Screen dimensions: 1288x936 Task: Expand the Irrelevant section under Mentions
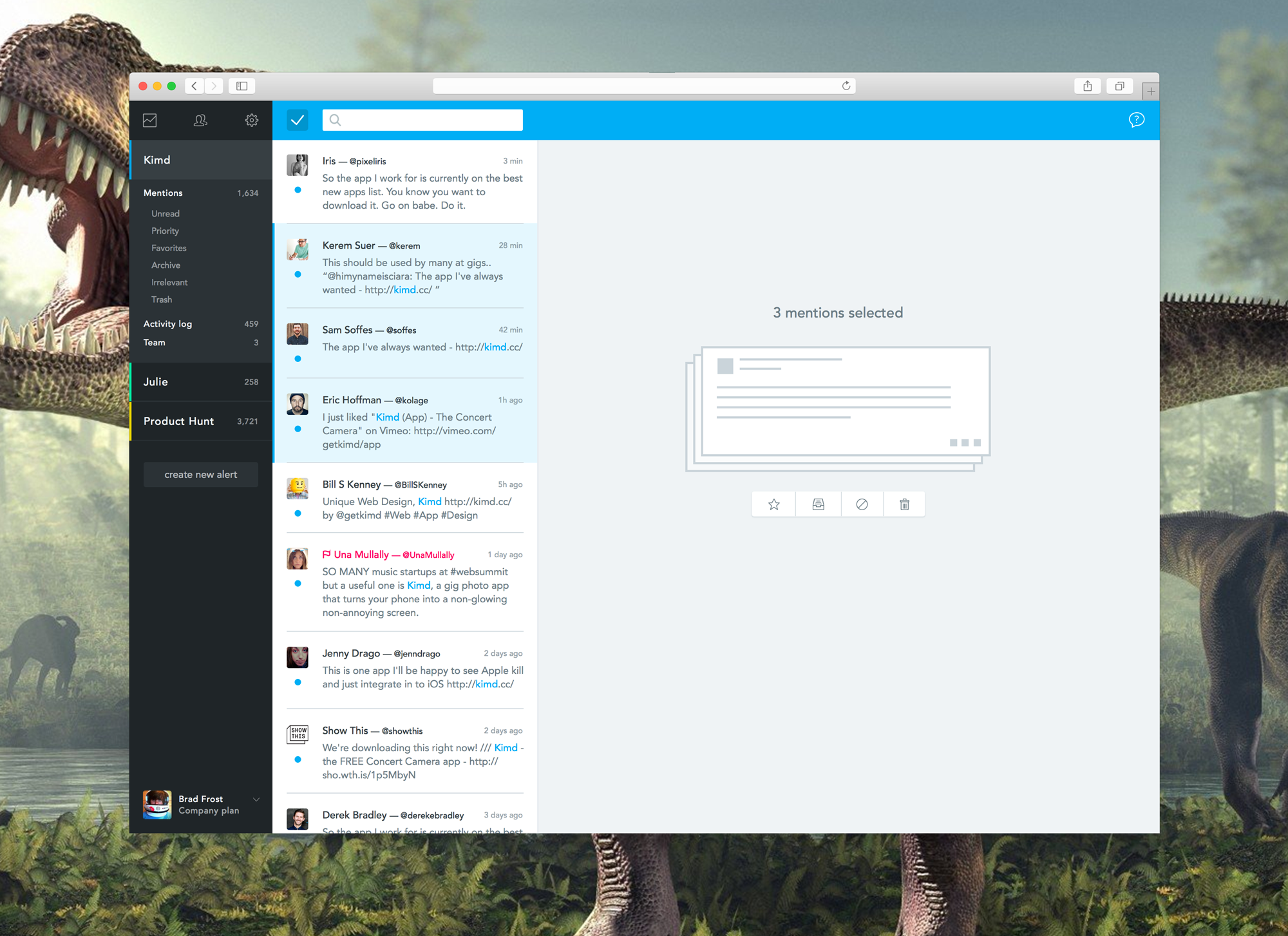pos(169,283)
